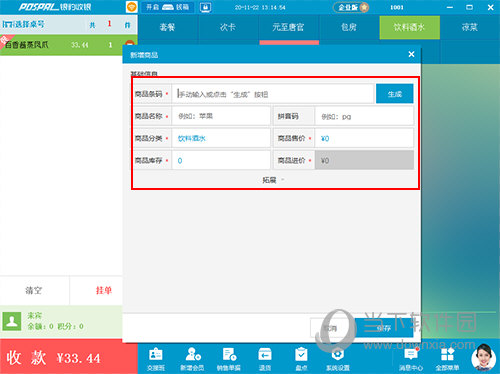Open the 消息中心 message center icon
The image size is (500, 374).
tap(411, 359)
